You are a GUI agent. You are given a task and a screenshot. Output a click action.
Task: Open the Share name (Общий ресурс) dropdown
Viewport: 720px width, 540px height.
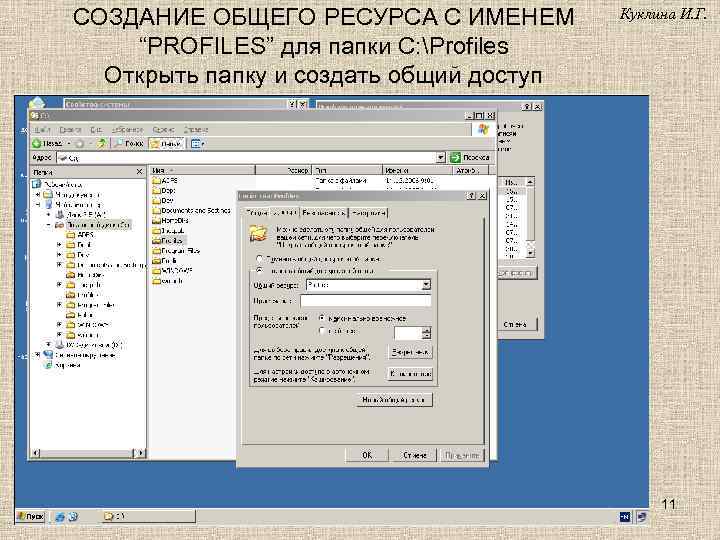point(426,285)
